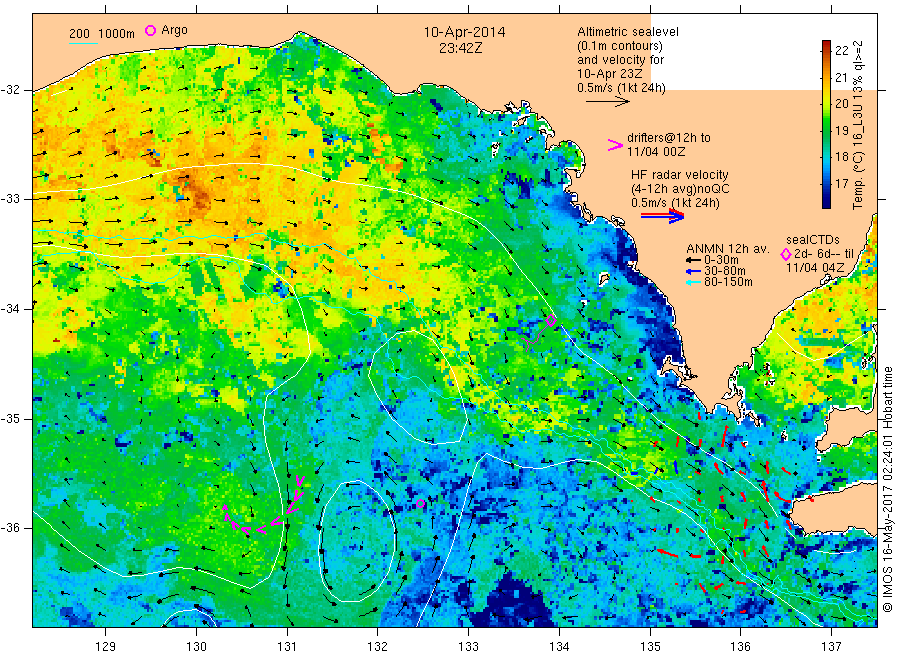Viewport: 900px width, 660px height.
Task: Click the 'HF radar velocity' label
Action: [x=680, y=175]
